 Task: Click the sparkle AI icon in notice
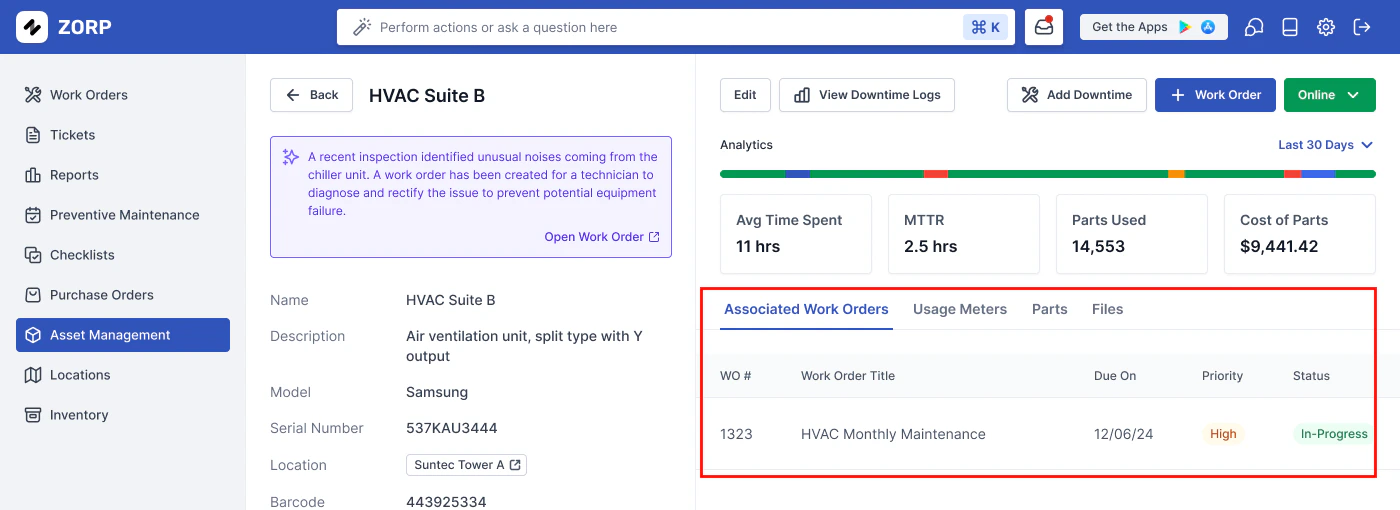291,157
